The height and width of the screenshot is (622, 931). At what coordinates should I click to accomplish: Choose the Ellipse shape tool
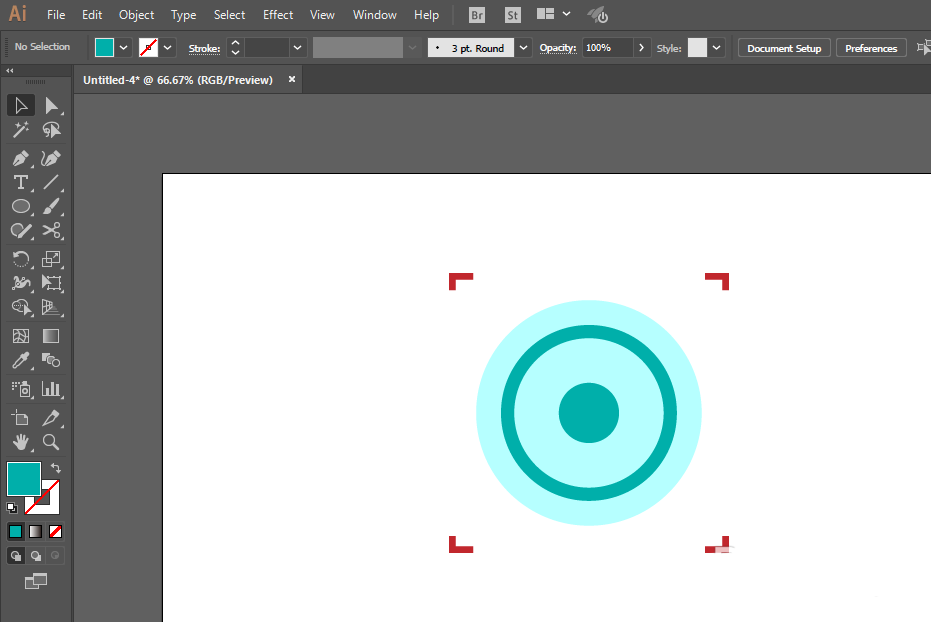[20, 206]
